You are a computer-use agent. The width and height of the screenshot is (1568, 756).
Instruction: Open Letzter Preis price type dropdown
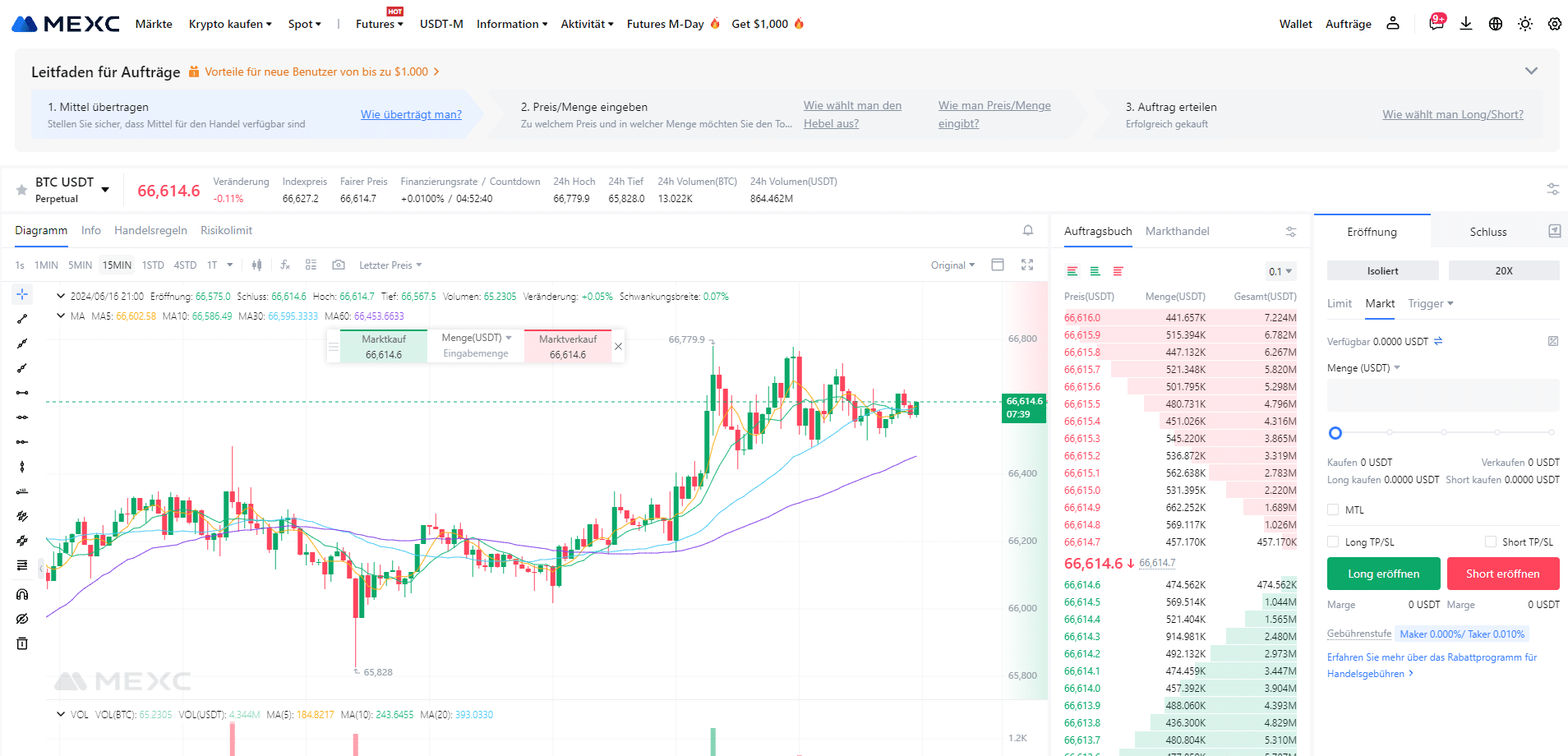pos(390,265)
